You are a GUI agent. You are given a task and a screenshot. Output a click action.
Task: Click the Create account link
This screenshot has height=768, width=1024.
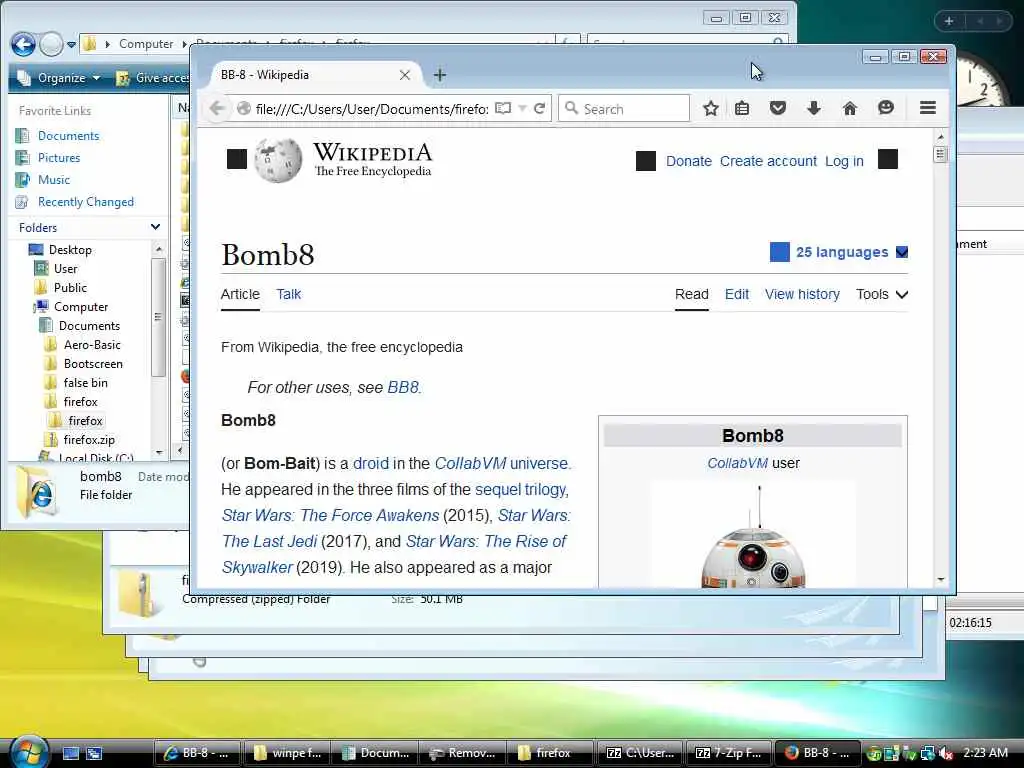768,161
